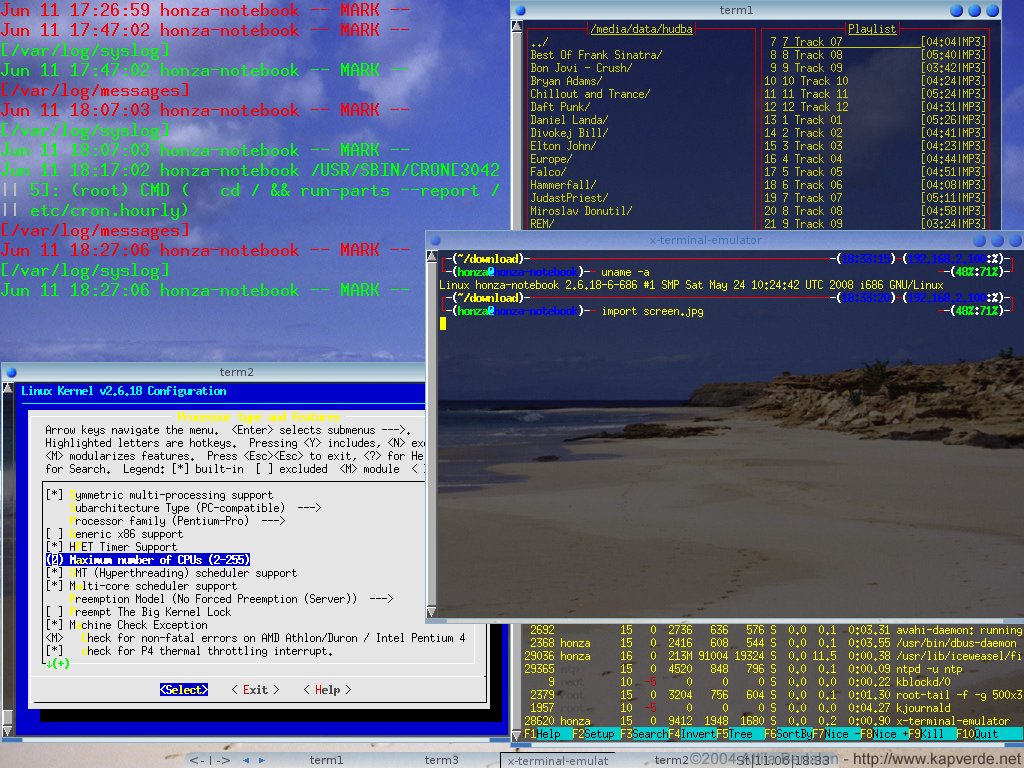Image resolution: width=1024 pixels, height=768 pixels.
Task: Select playlist entry 10 Track 10
Action: tap(875, 81)
